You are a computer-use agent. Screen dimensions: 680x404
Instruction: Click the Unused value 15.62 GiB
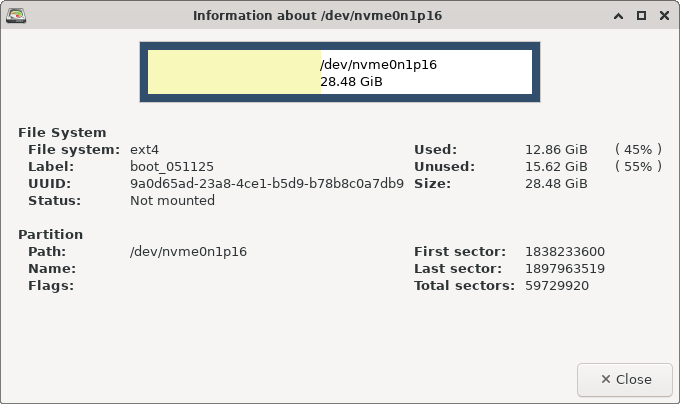click(556, 167)
